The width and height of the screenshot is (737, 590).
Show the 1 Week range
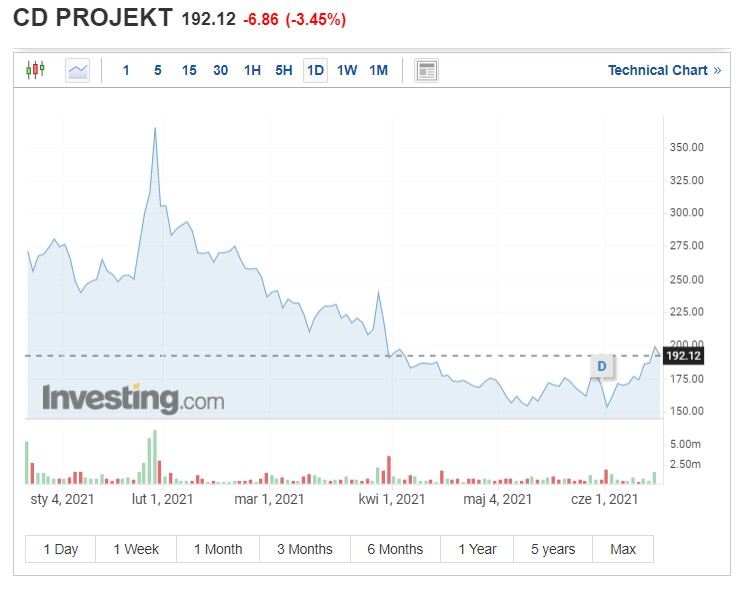pos(136,549)
